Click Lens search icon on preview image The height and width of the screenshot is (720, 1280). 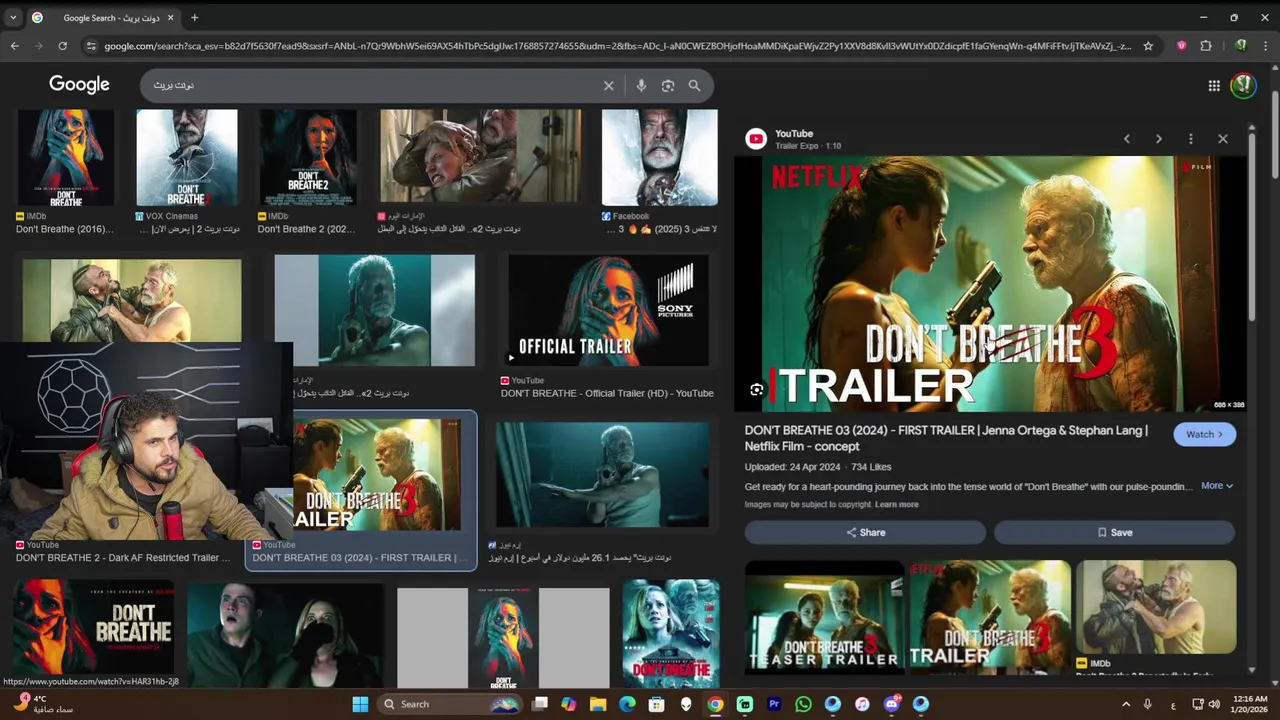(757, 390)
